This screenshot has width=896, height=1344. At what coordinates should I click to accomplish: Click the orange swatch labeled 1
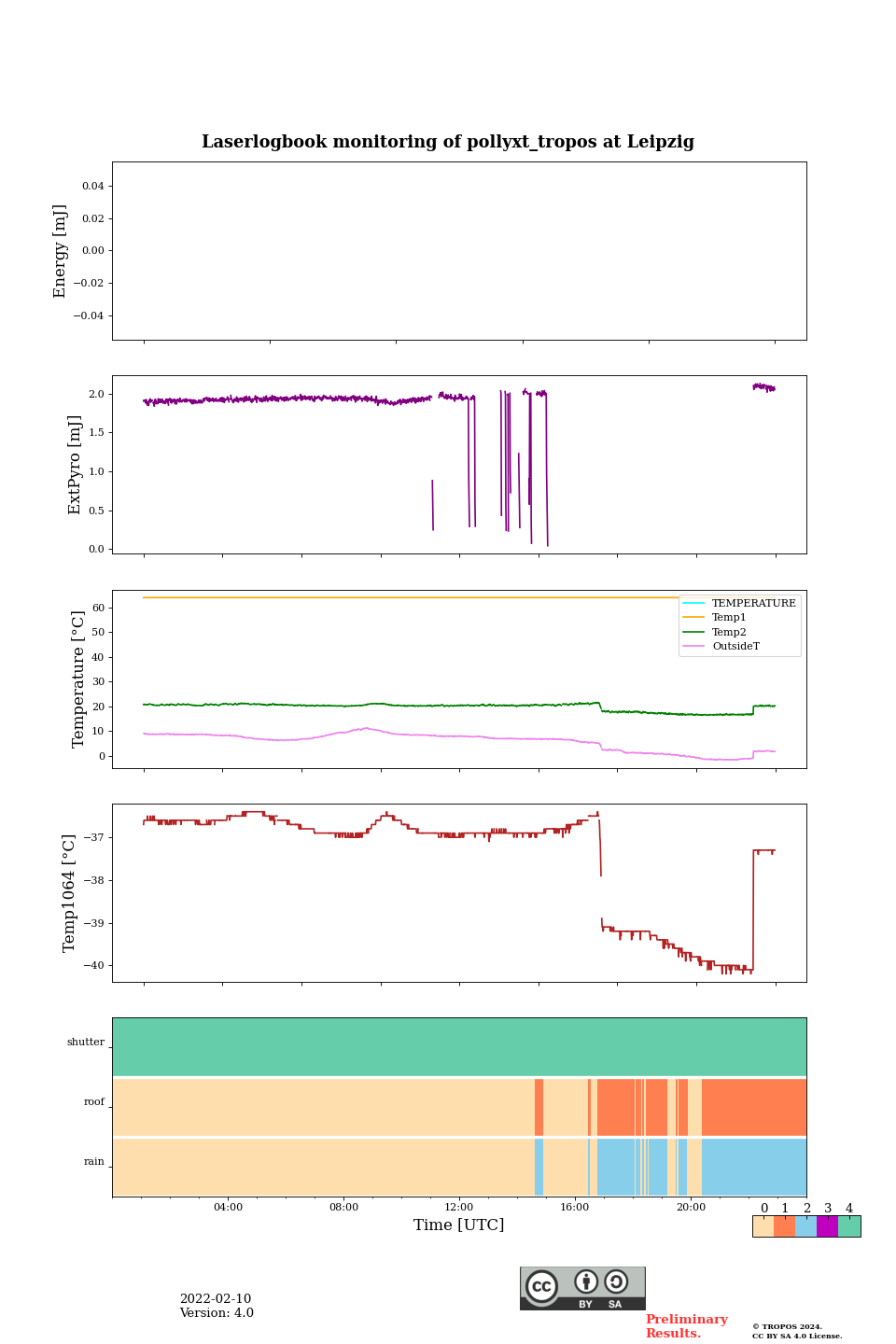pyautogui.click(x=784, y=1226)
